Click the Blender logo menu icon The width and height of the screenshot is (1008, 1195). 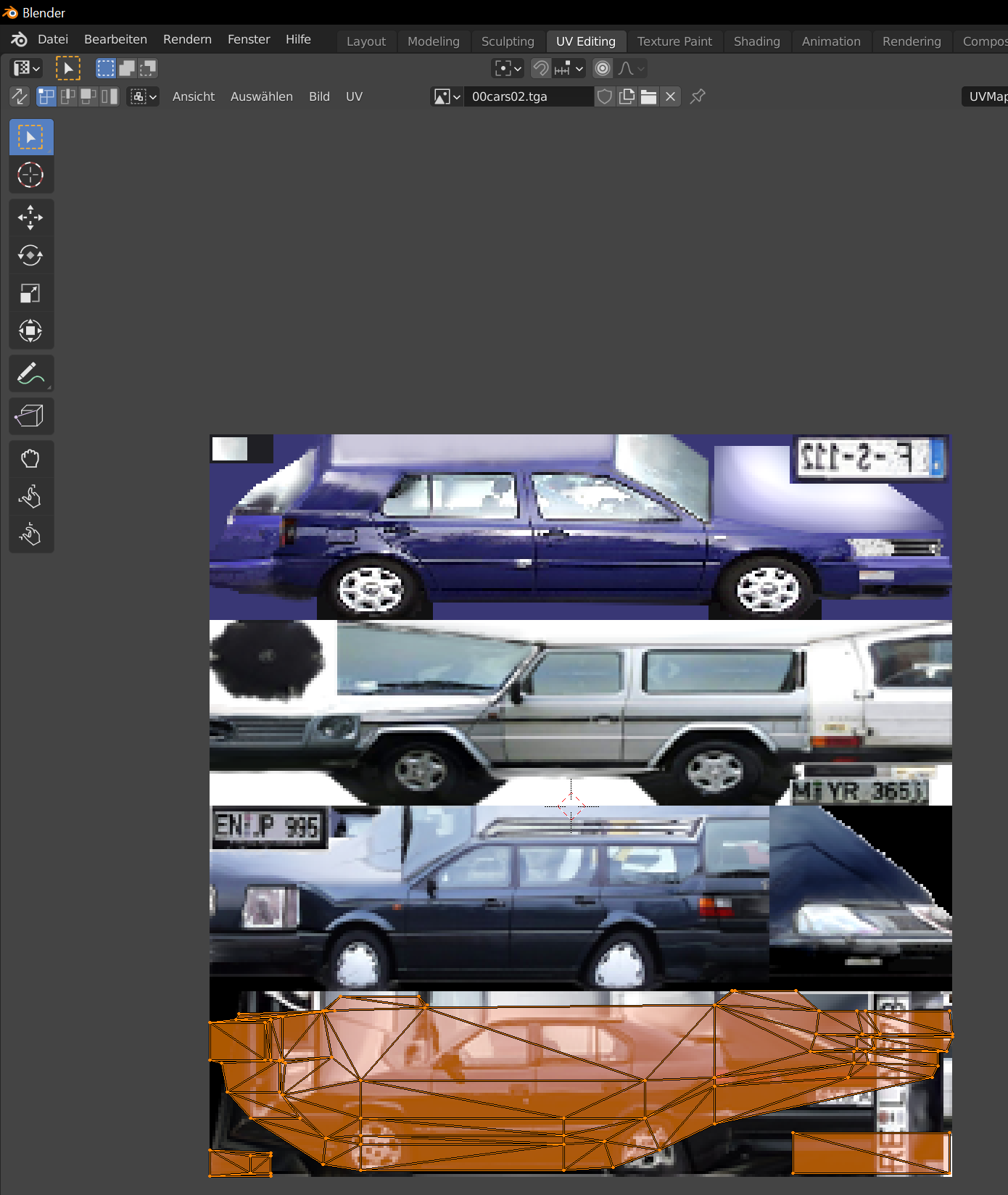coord(19,39)
